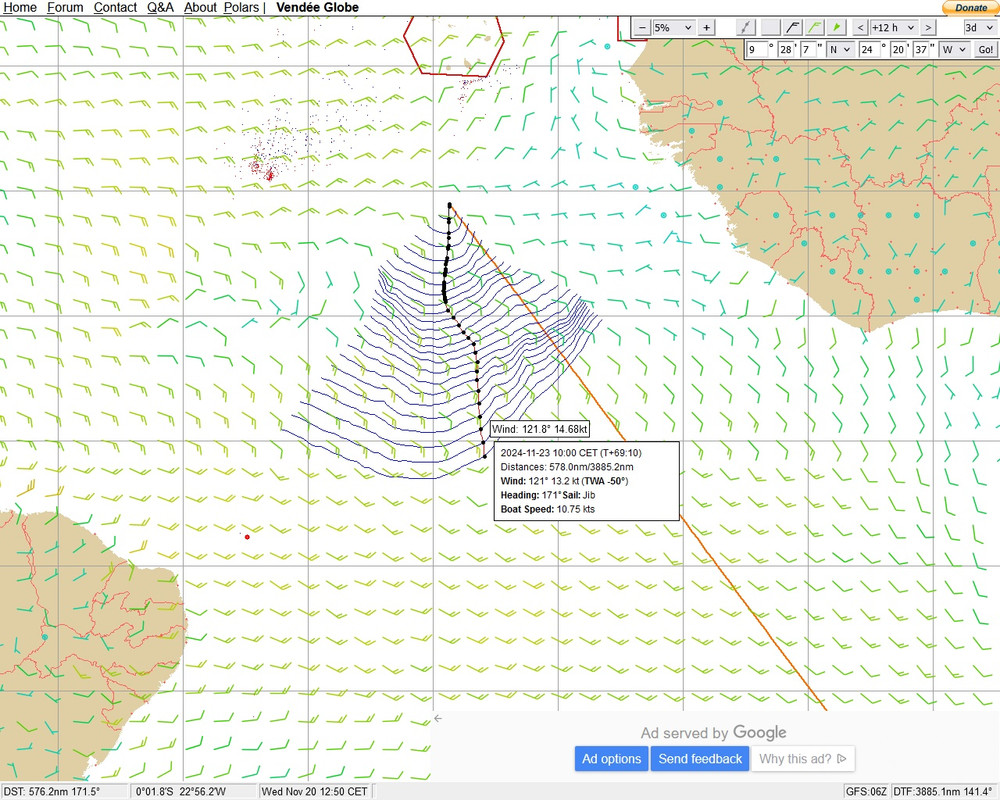Click the ad panel back arrow
The width and height of the screenshot is (1000, 800).
438,718
